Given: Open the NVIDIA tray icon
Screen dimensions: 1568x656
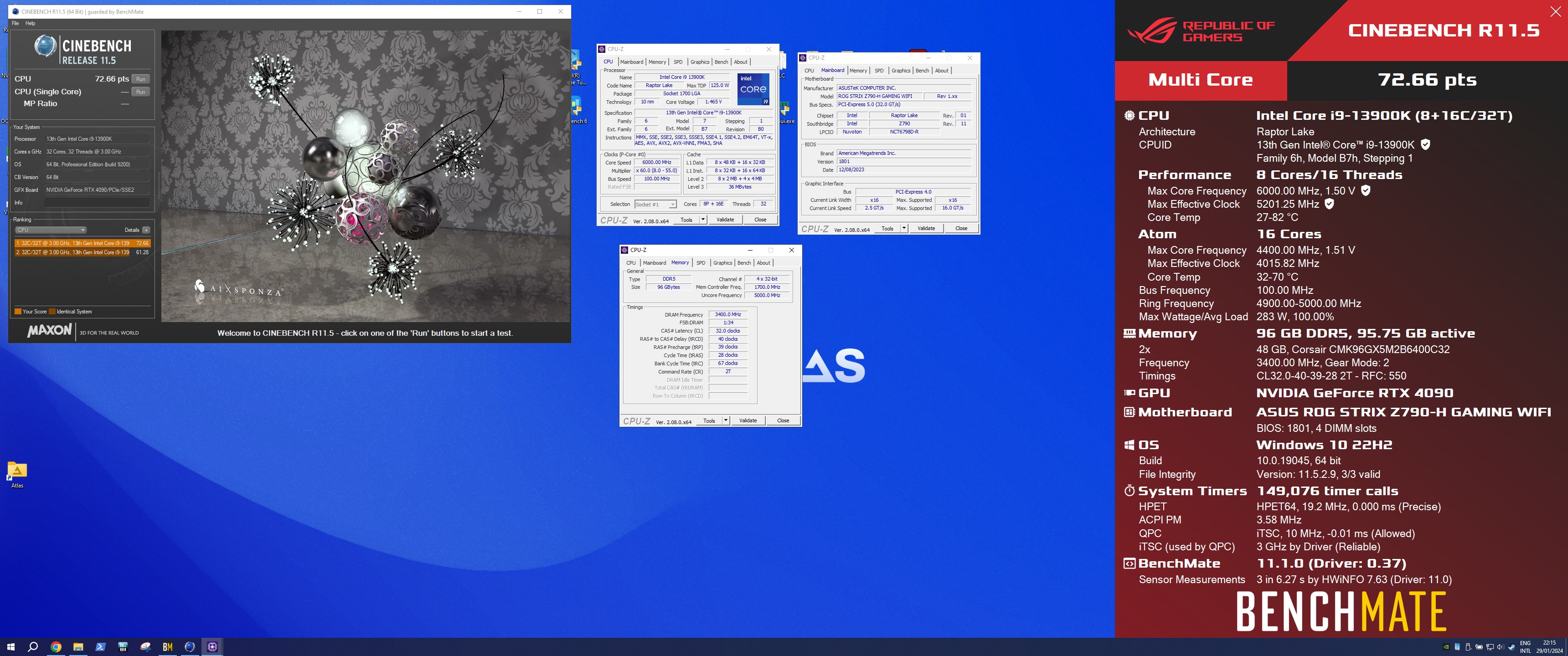Looking at the screenshot, I should (x=1446, y=647).
